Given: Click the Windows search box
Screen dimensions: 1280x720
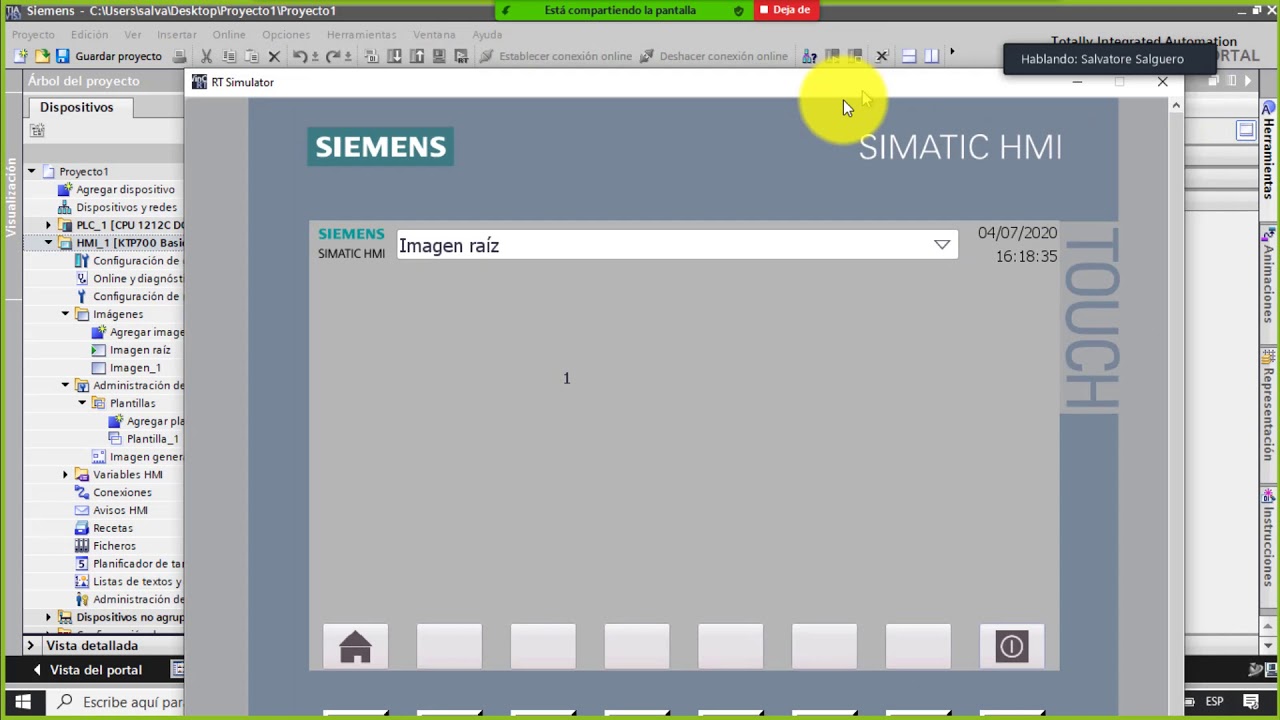Looking at the screenshot, I should tap(115, 702).
